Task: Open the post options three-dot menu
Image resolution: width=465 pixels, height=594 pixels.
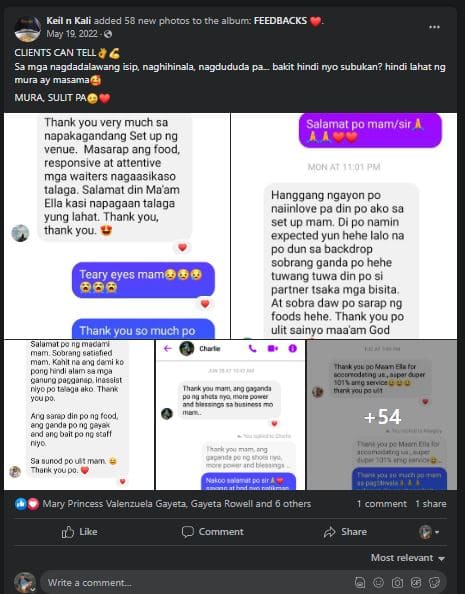Action: (x=434, y=27)
